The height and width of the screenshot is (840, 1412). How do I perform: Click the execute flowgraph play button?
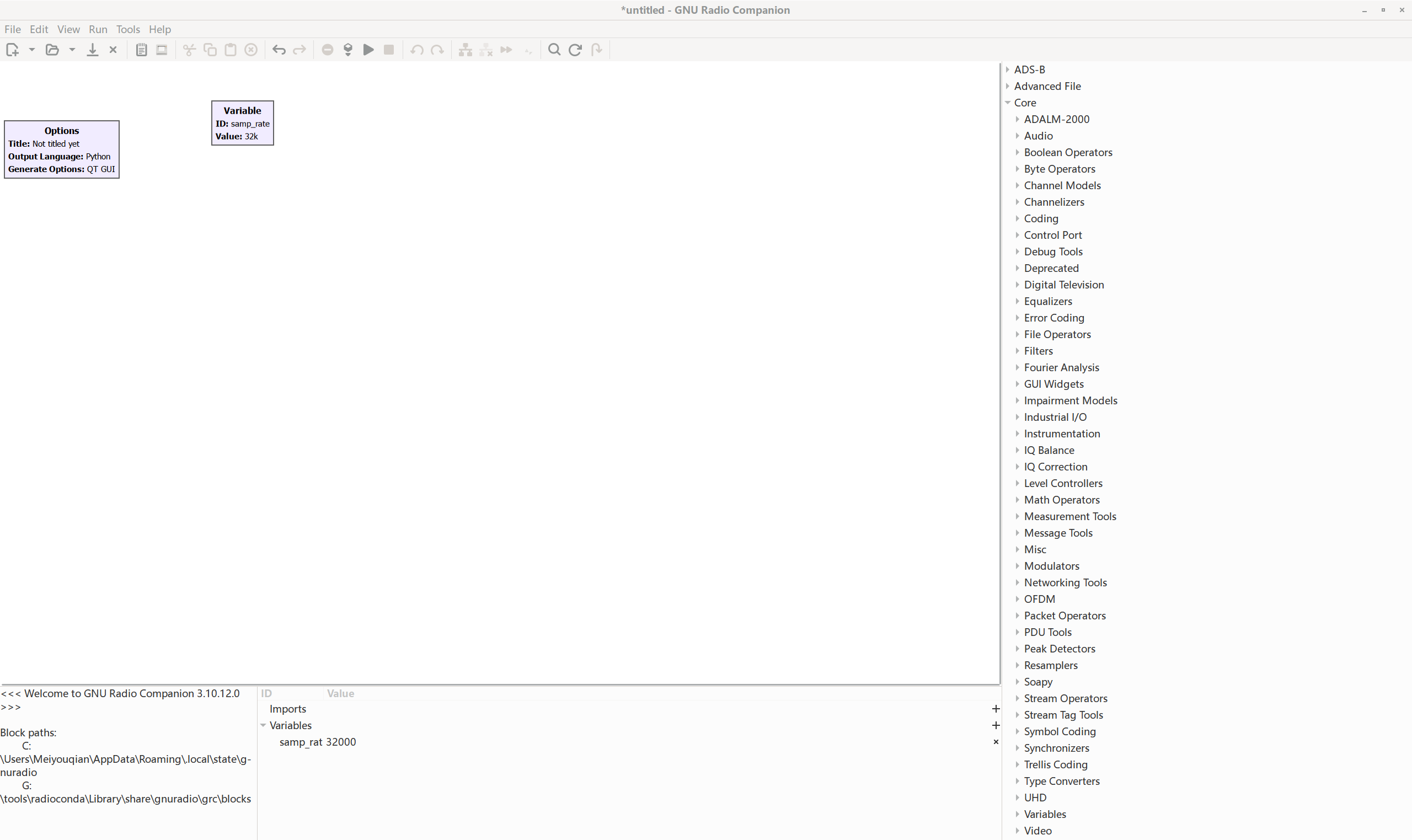(368, 50)
